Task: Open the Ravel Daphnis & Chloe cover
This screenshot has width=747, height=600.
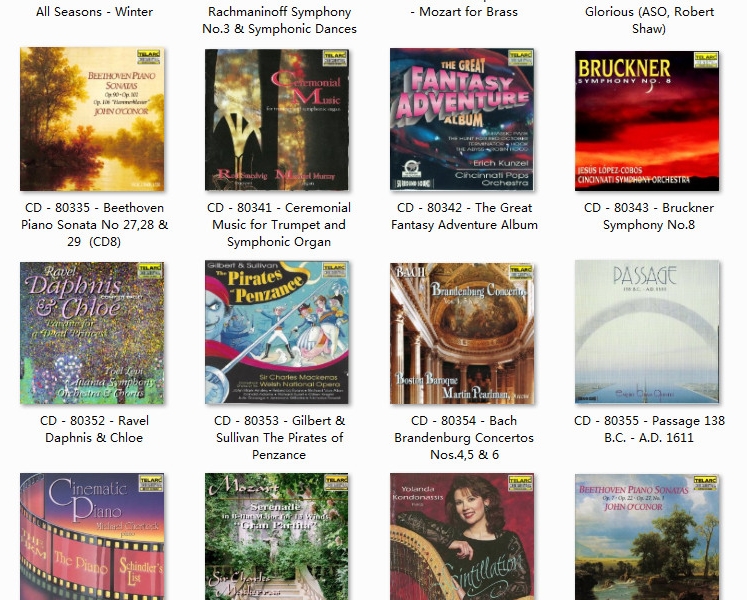Action: point(92,333)
